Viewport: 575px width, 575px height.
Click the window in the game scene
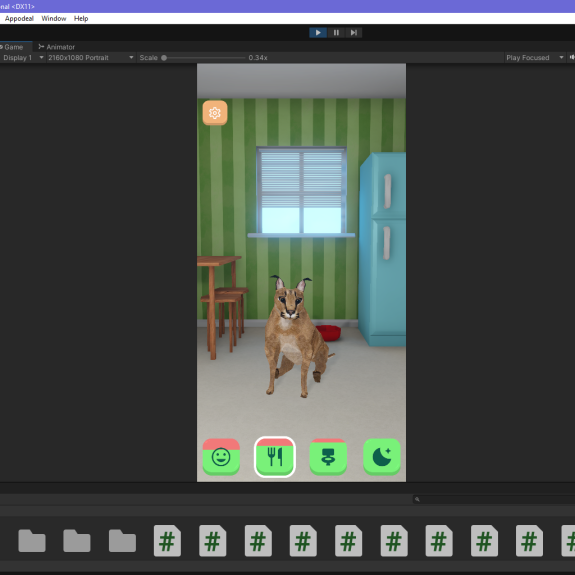point(301,192)
